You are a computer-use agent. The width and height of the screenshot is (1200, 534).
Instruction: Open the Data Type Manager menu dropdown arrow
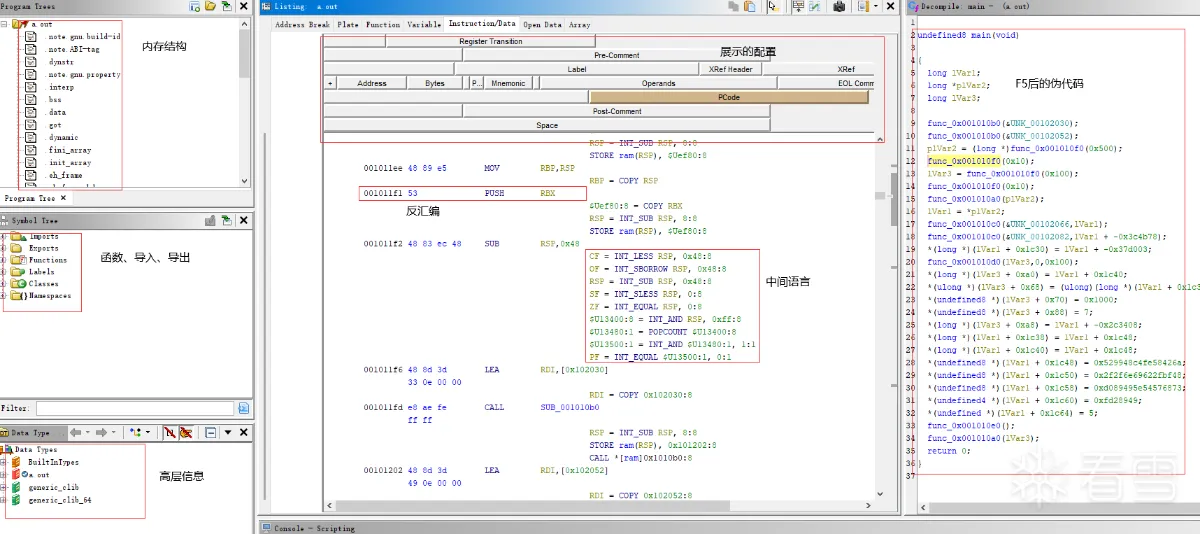(228, 433)
